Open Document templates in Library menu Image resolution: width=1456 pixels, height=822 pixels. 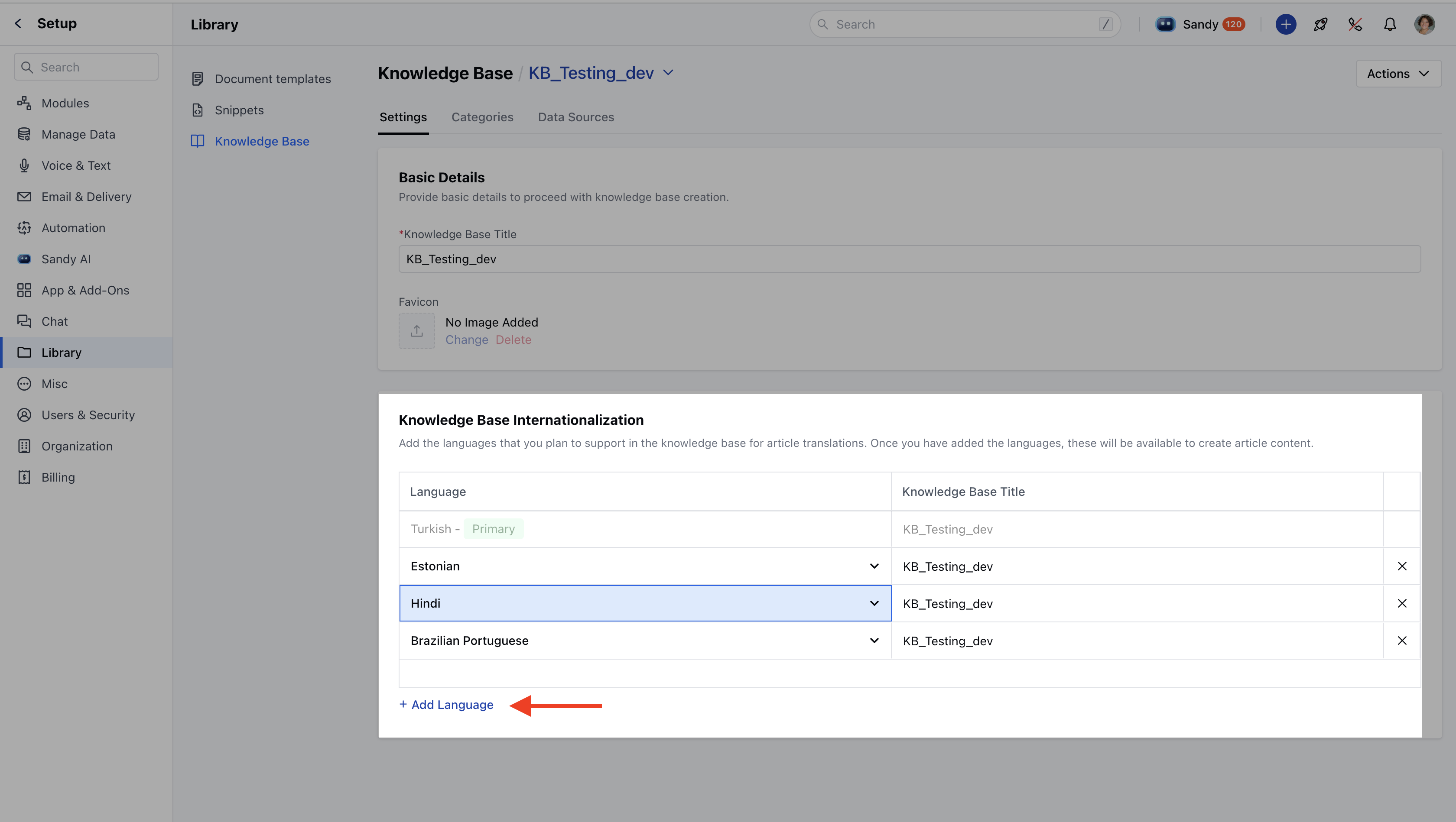[273, 79]
